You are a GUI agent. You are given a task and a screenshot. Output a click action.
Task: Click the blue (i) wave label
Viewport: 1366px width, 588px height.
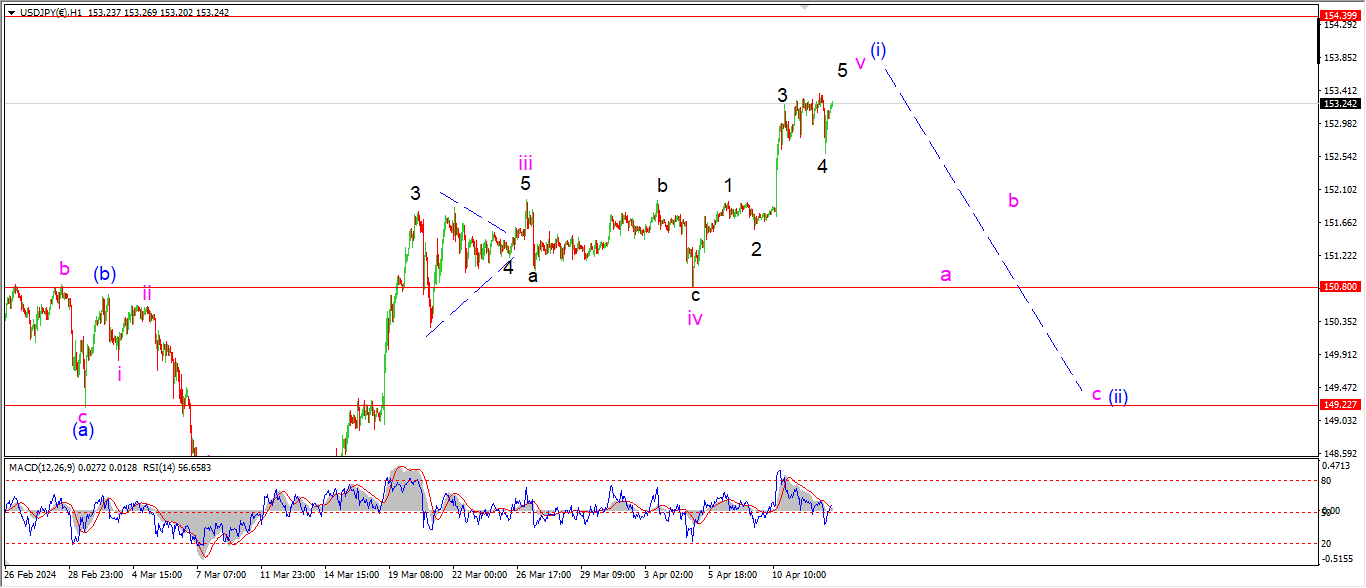coord(878,50)
